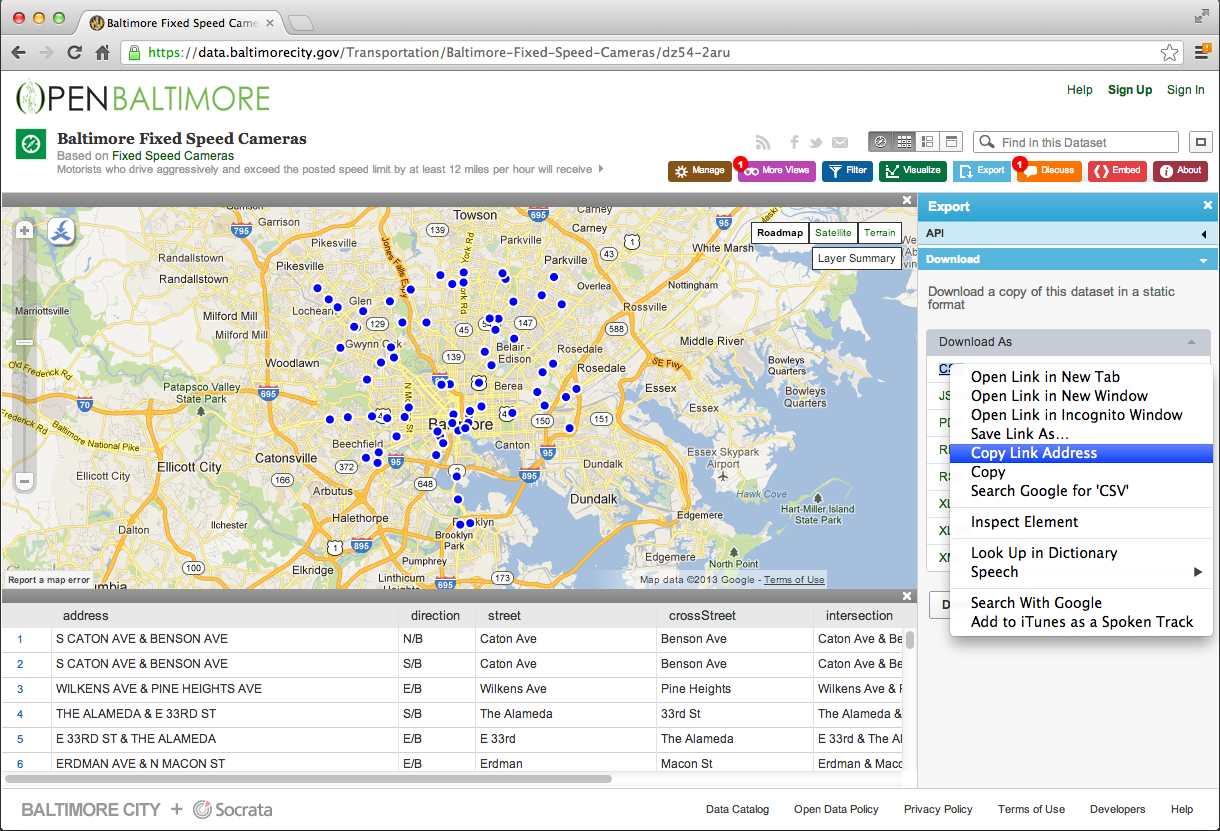Screen dimensions: 1220x831
Task: Open the About panel
Action: 1181,171
